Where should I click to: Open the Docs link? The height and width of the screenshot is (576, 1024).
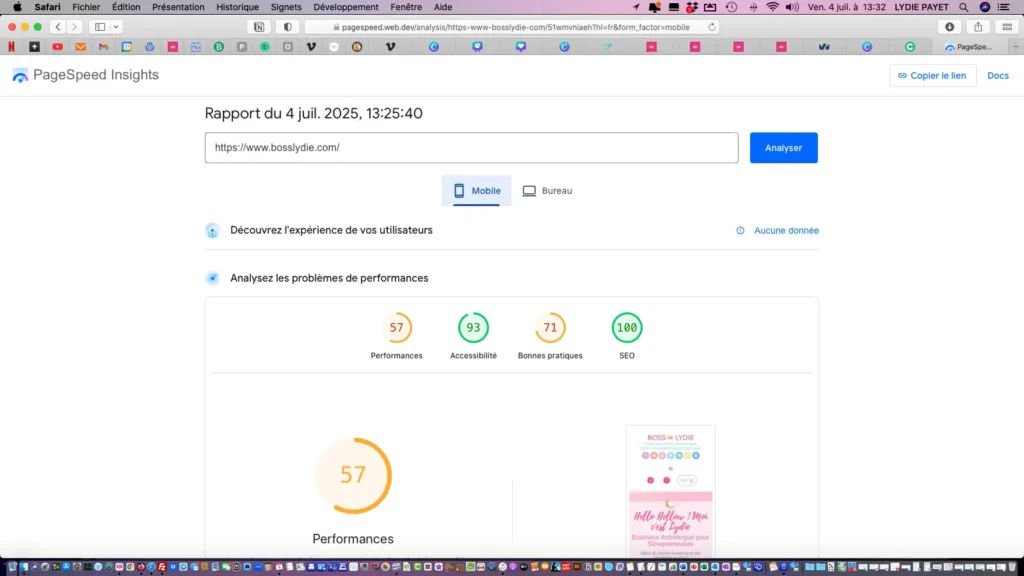coord(997,76)
